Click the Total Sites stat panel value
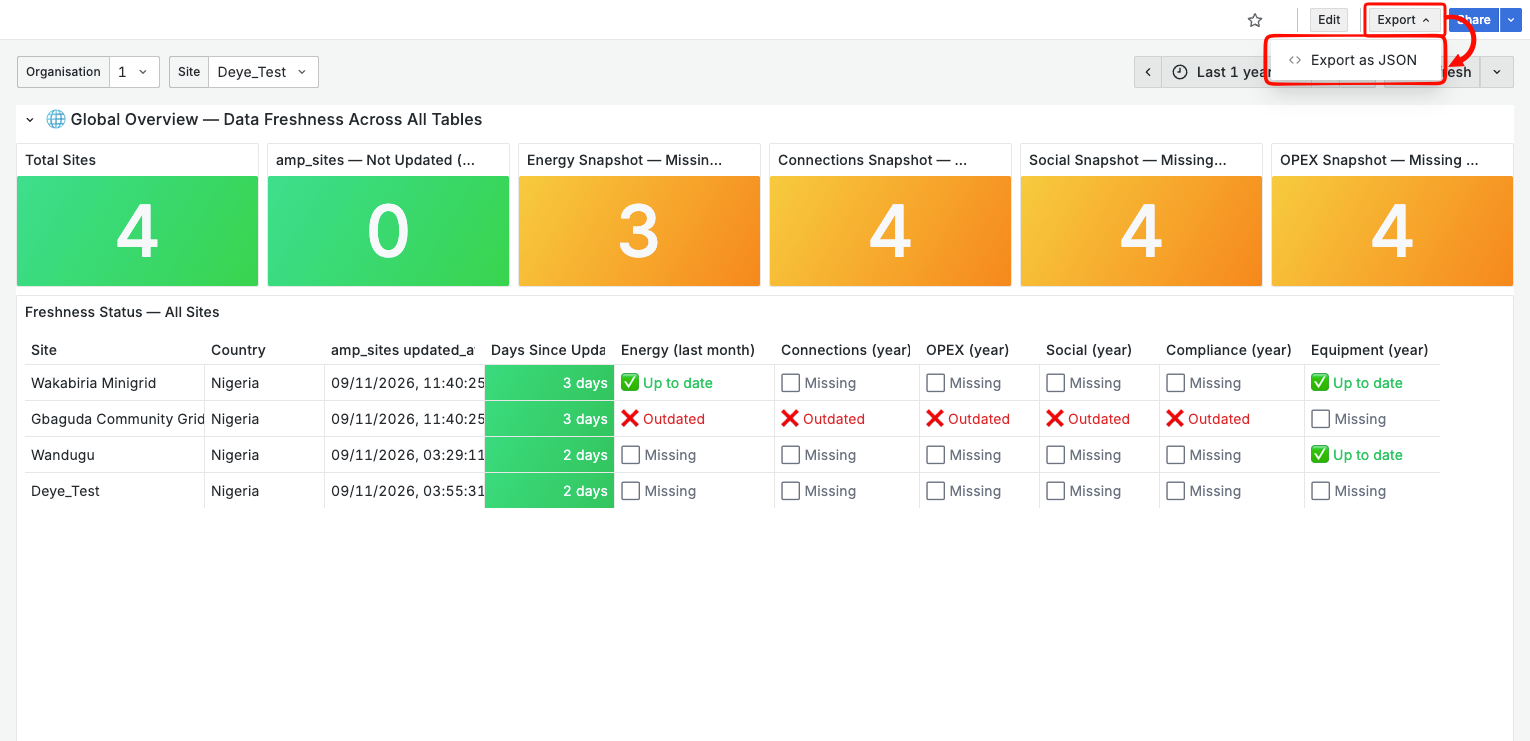The width and height of the screenshot is (1530, 741). click(x=137, y=232)
